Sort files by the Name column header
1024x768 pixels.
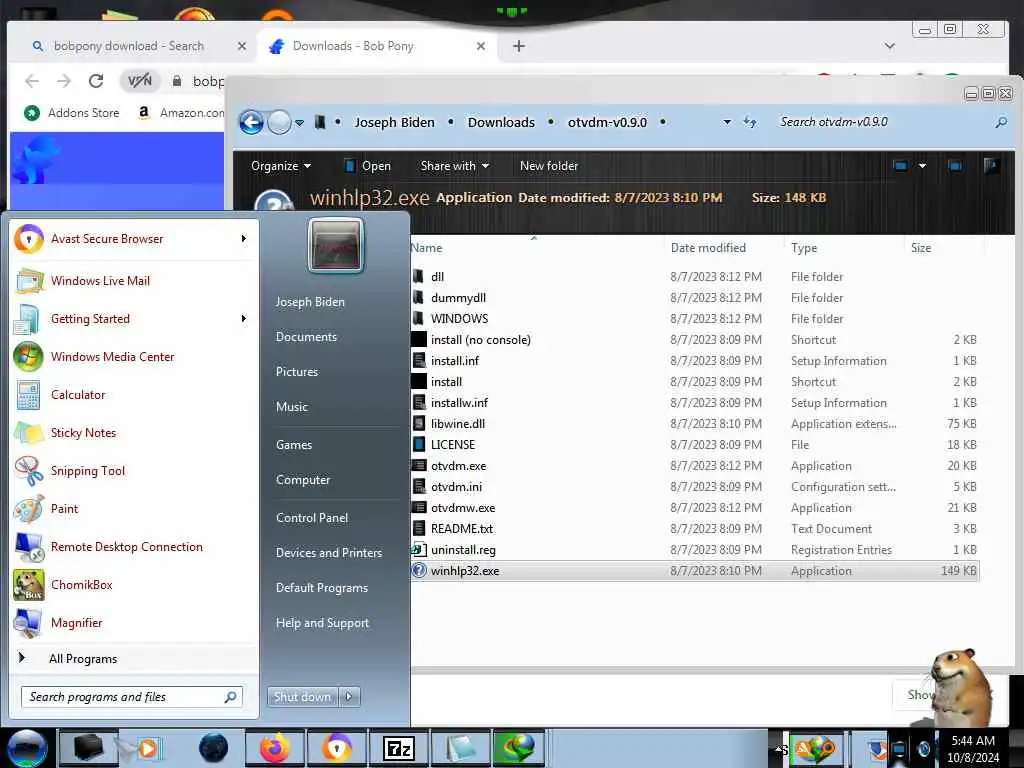(536, 248)
